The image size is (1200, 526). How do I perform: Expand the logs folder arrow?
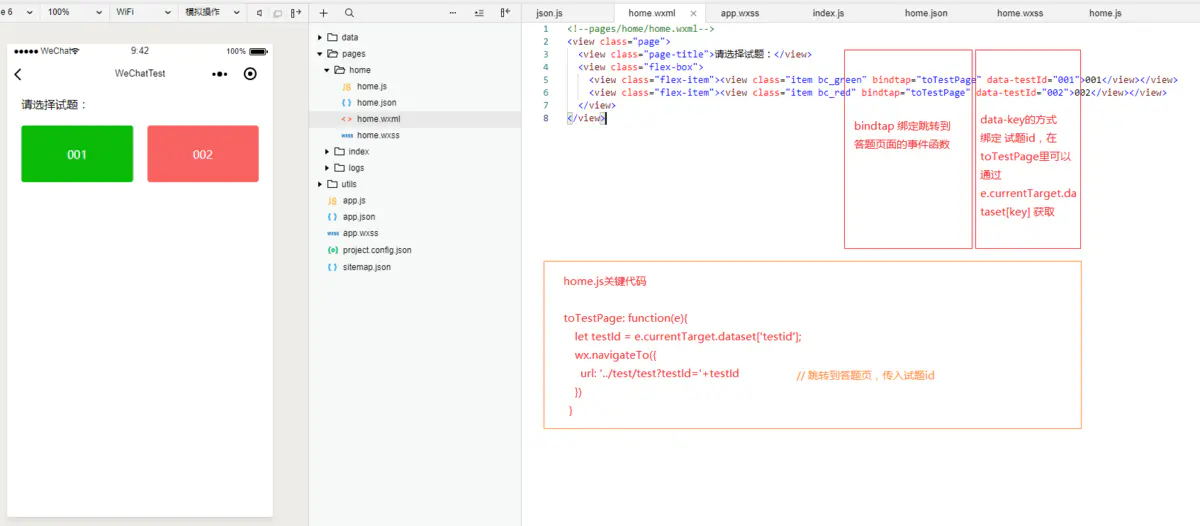click(x=327, y=168)
